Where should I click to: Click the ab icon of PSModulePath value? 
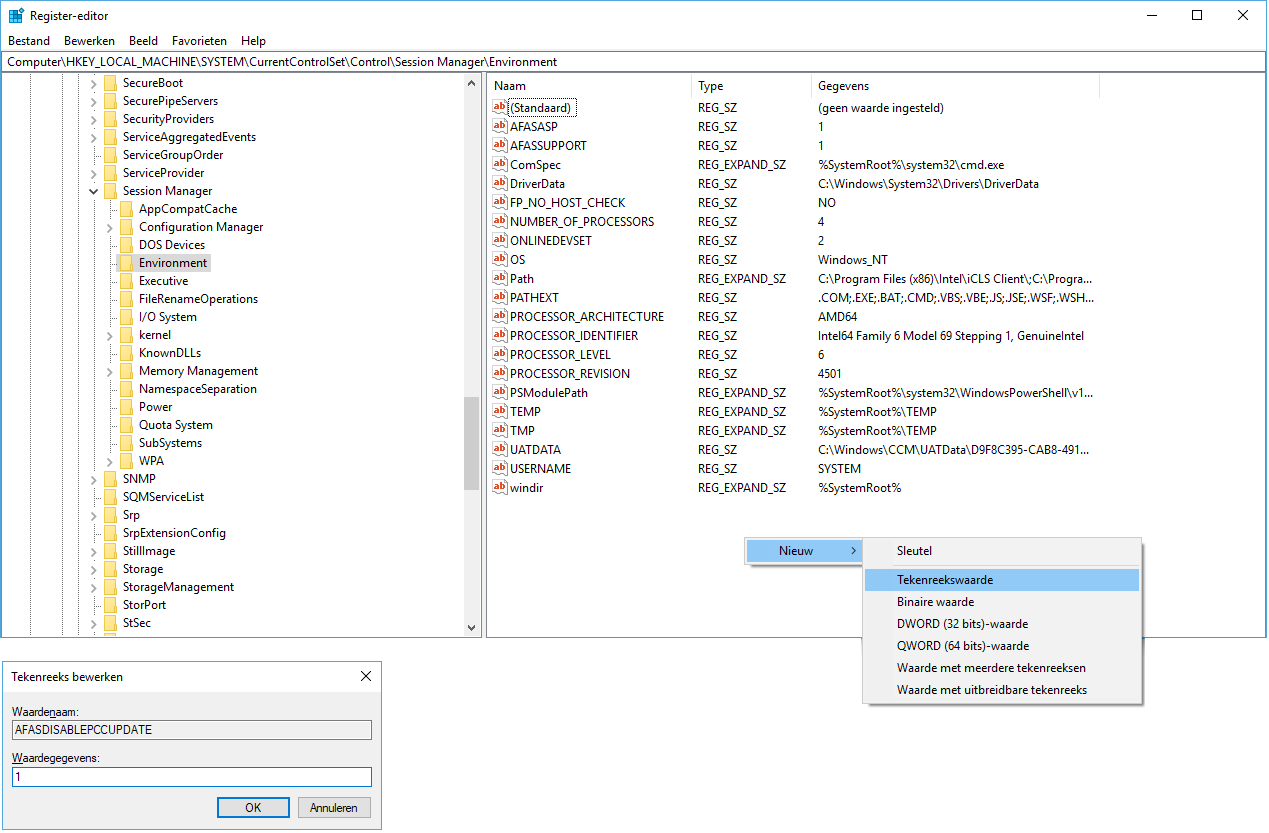[501, 392]
